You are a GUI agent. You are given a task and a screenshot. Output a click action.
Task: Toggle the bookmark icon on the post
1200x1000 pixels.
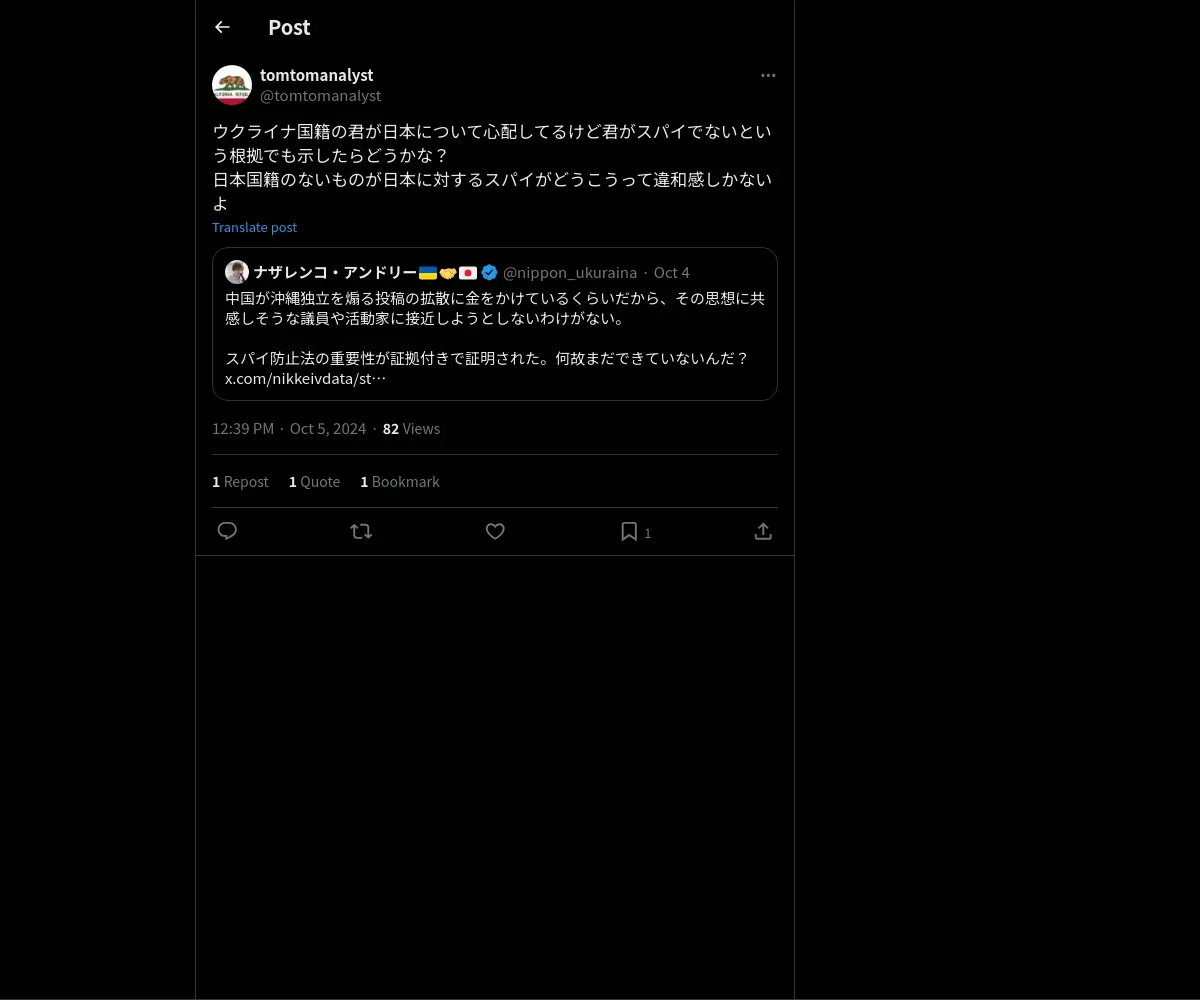coord(629,531)
